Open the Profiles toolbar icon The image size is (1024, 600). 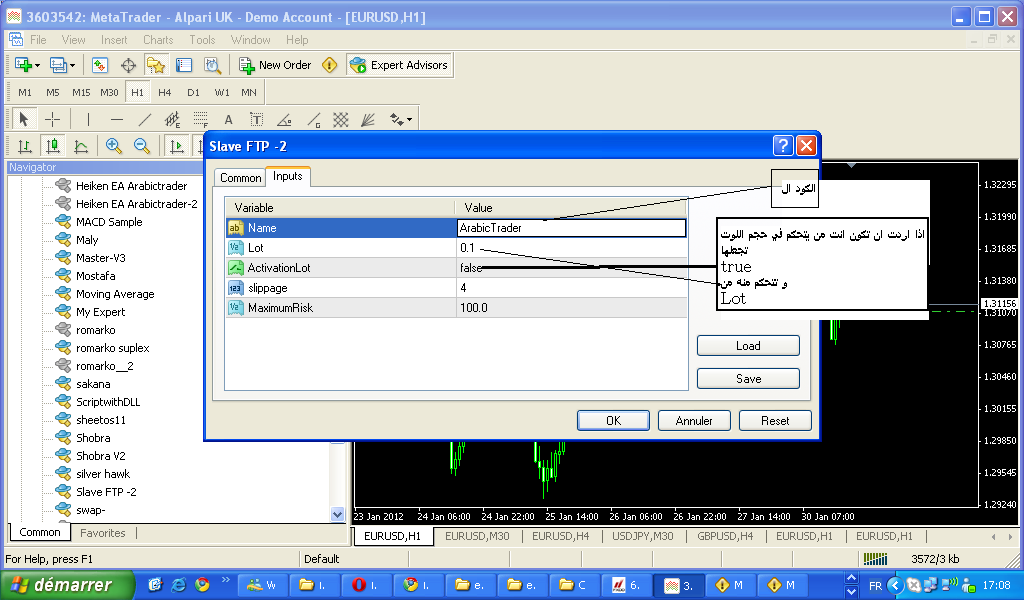point(58,65)
